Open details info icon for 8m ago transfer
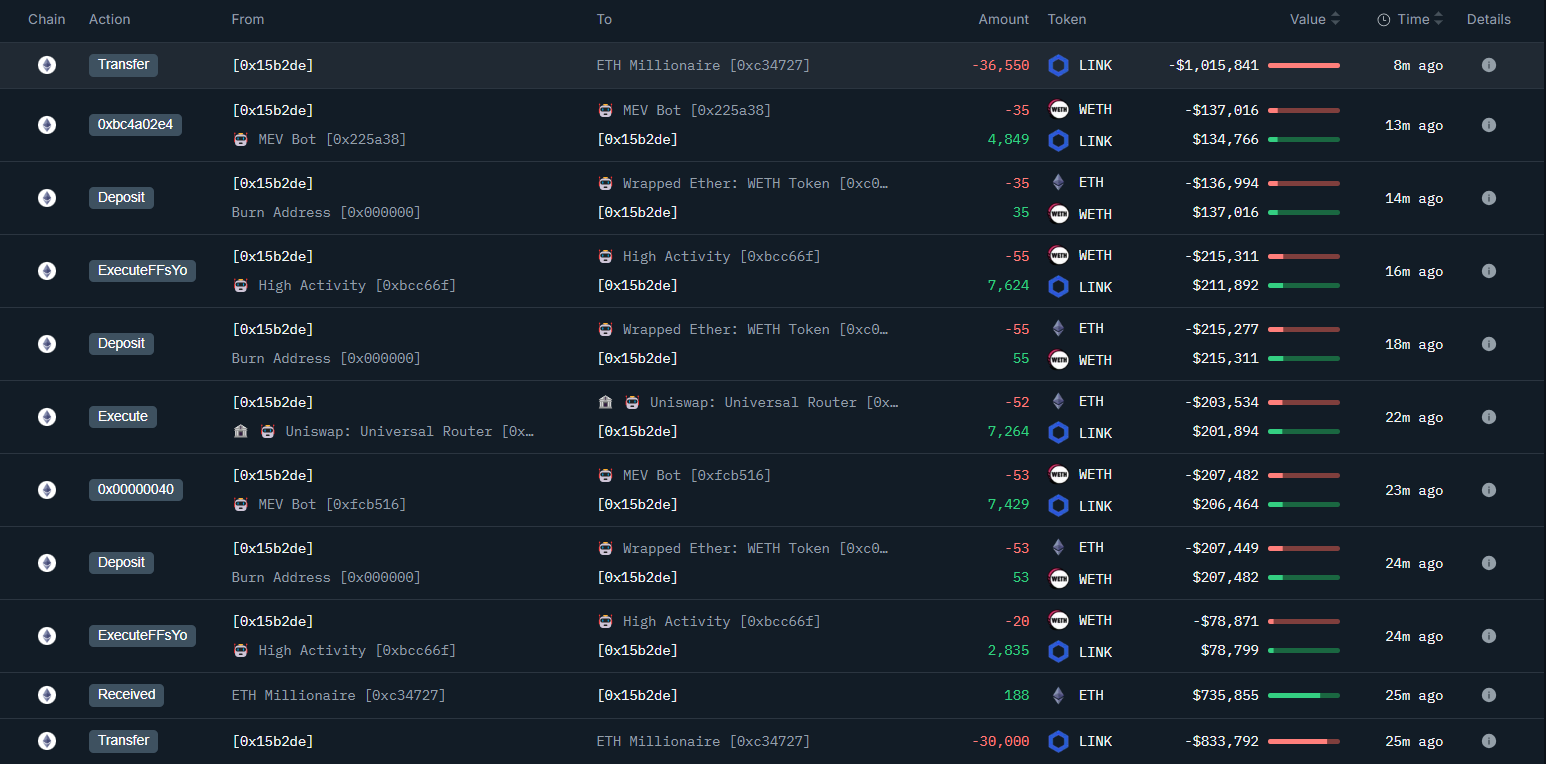The image size is (1546, 764). [1488, 65]
